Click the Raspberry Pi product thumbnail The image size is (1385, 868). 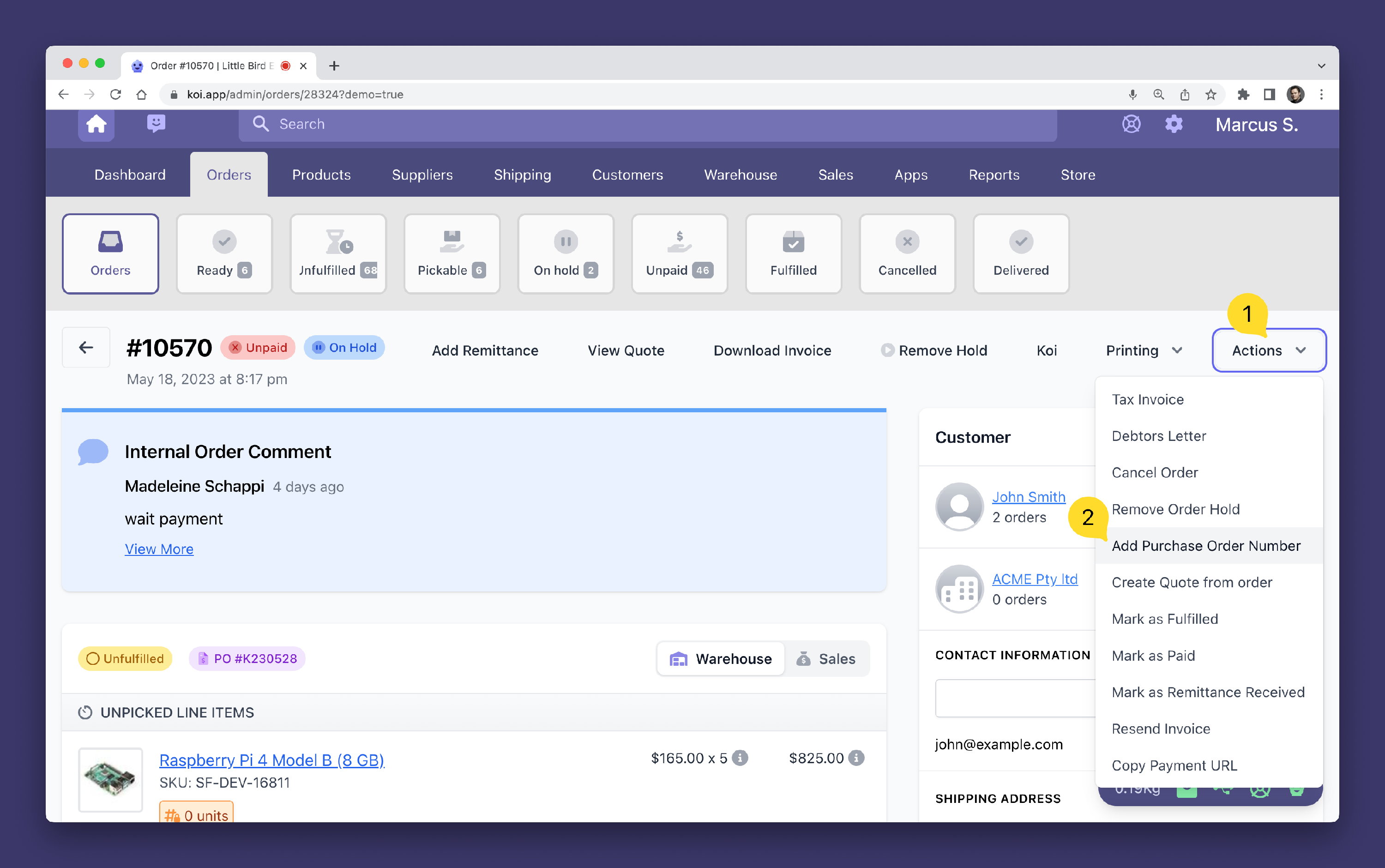(110, 779)
